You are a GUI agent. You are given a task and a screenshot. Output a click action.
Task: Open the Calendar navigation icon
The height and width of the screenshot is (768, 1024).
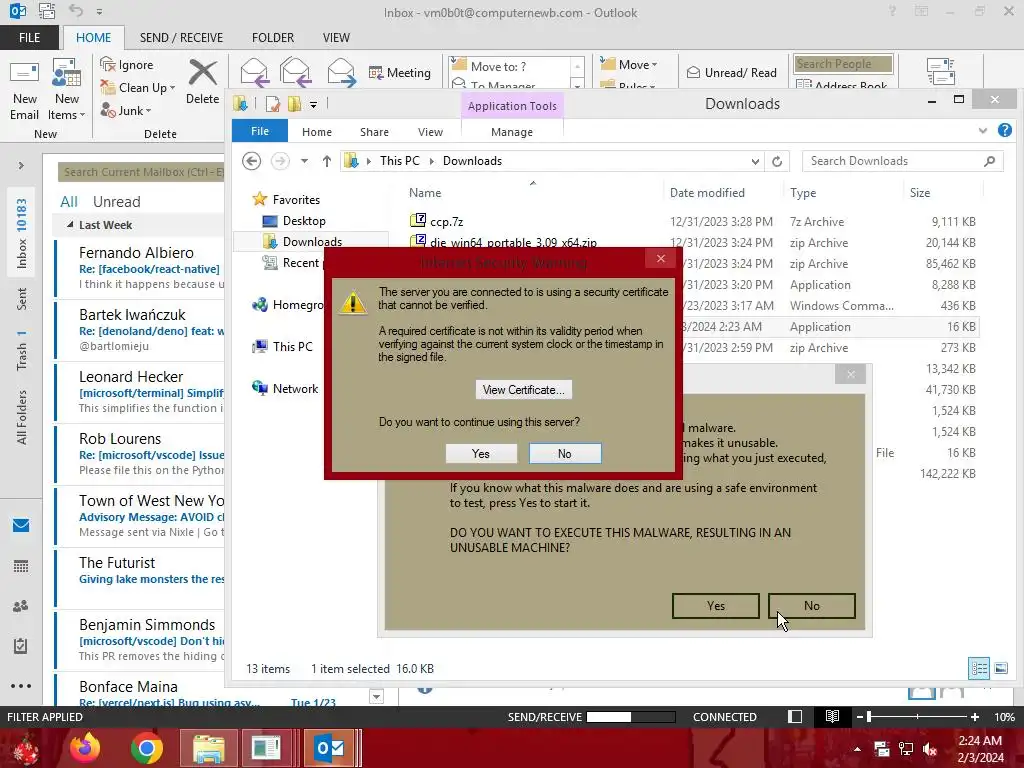21,566
